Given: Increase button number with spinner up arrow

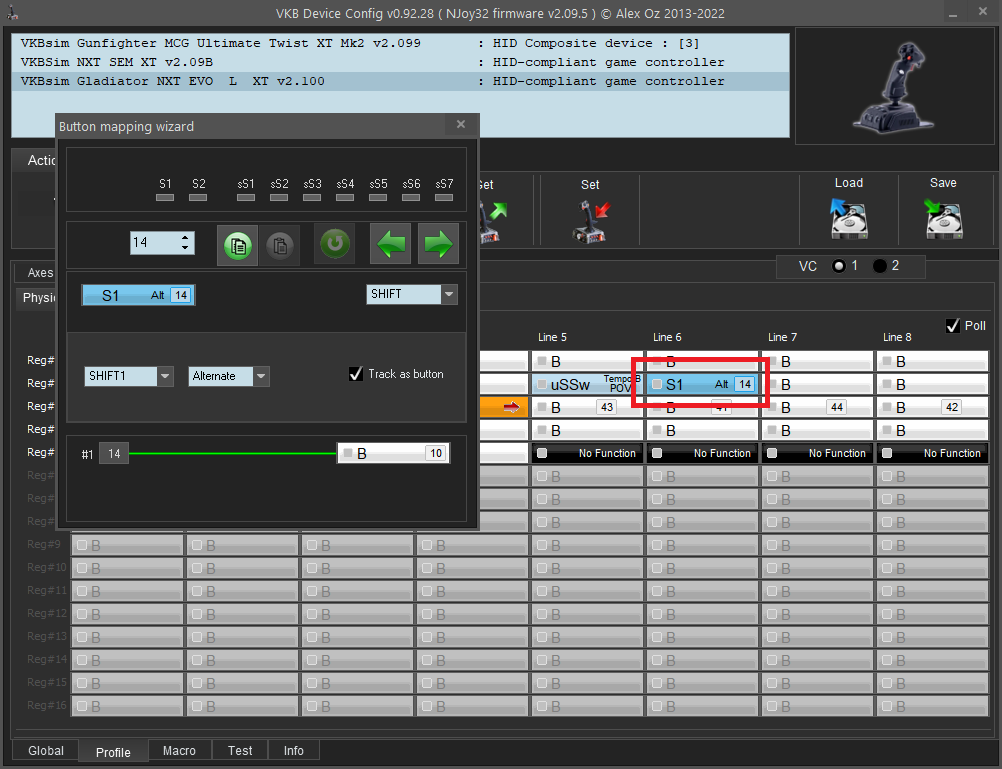Looking at the screenshot, I should point(185,238).
